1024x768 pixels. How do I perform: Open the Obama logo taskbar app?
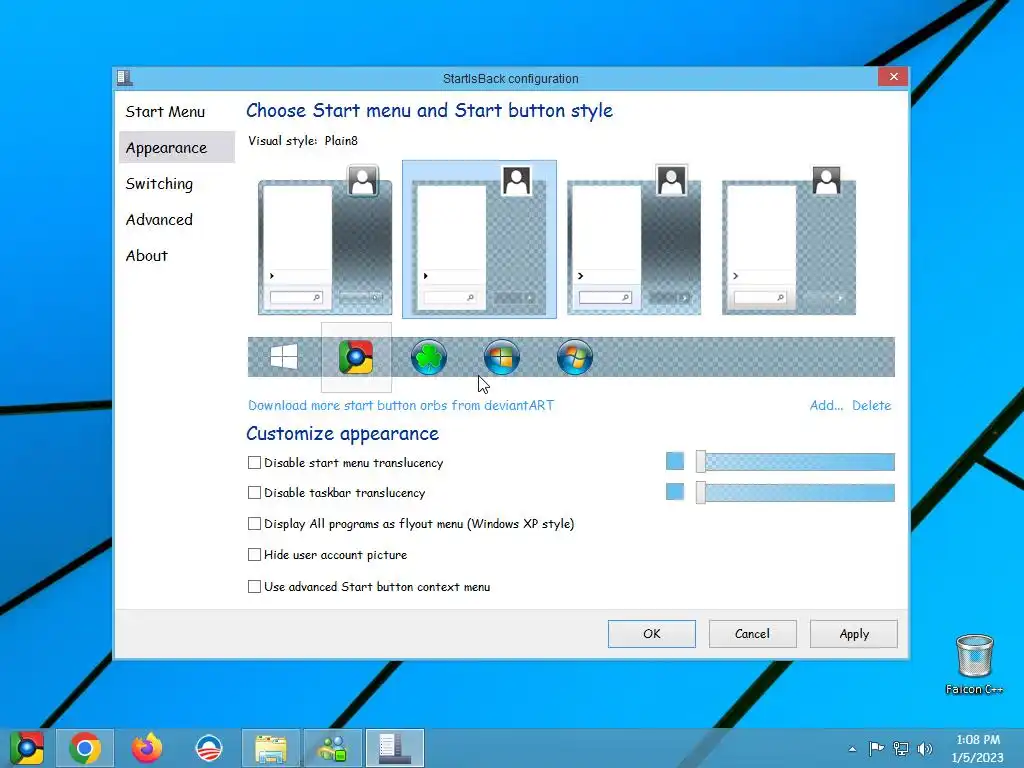[209, 748]
